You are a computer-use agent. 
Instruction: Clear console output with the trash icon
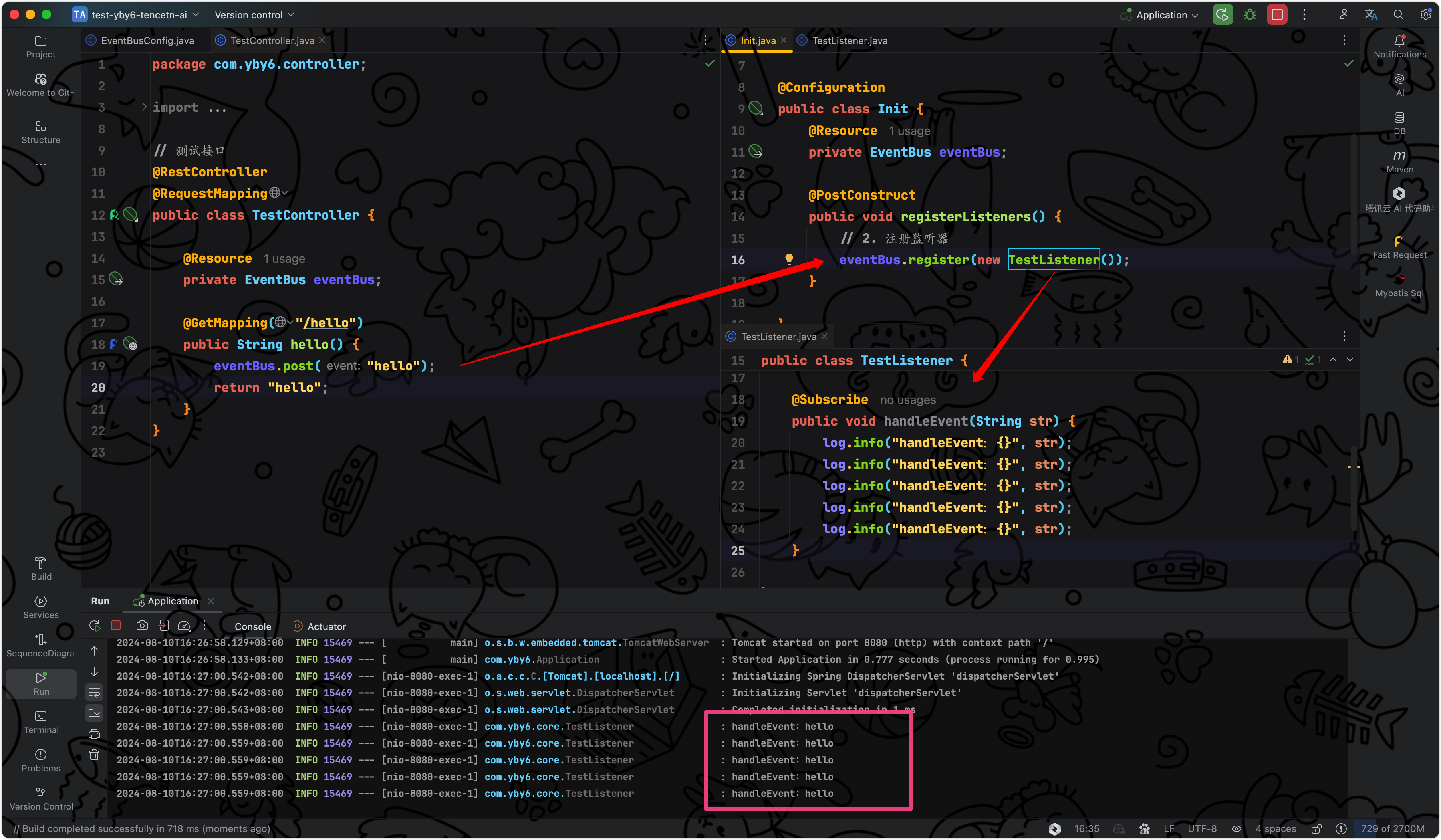pos(94,755)
